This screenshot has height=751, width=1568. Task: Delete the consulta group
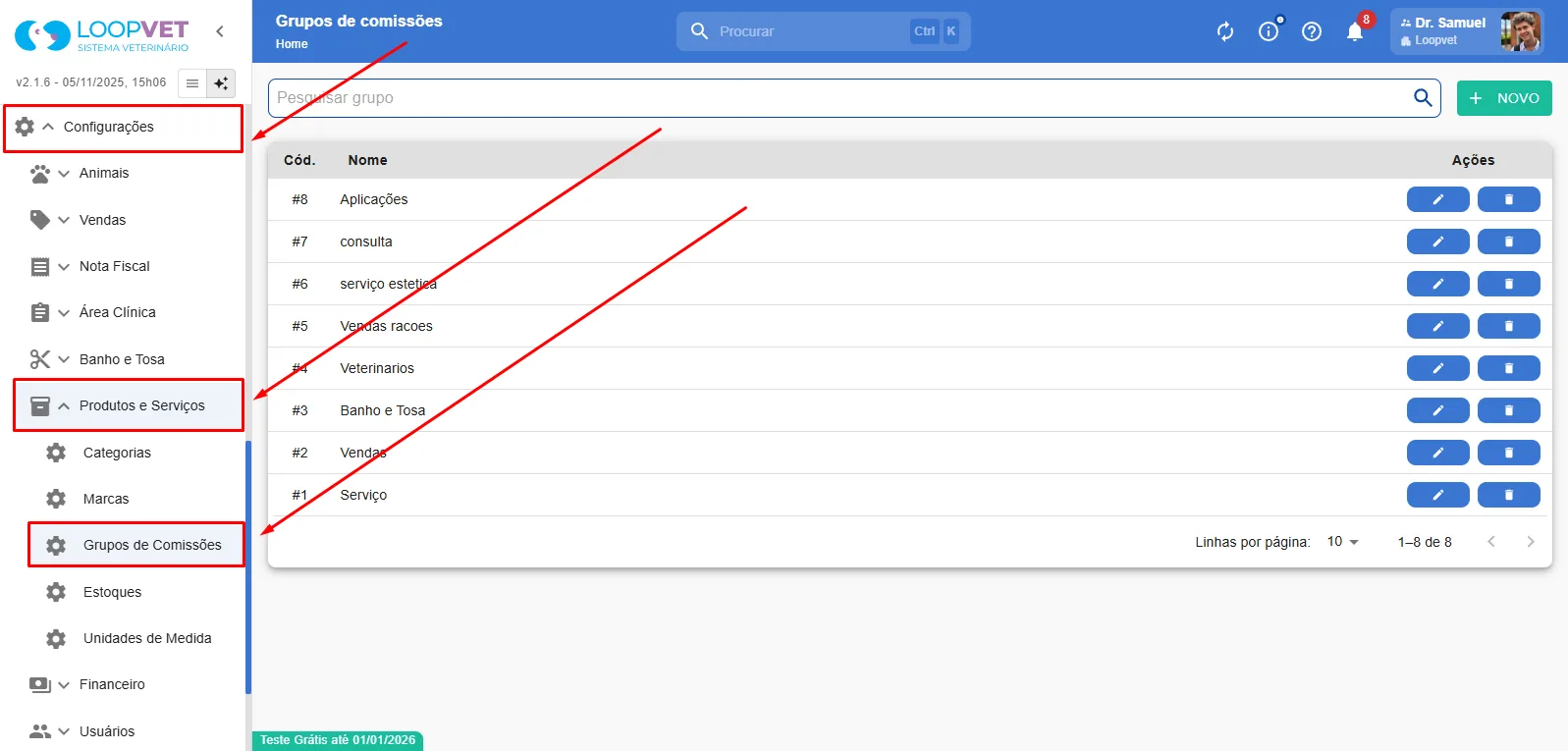[x=1508, y=241]
